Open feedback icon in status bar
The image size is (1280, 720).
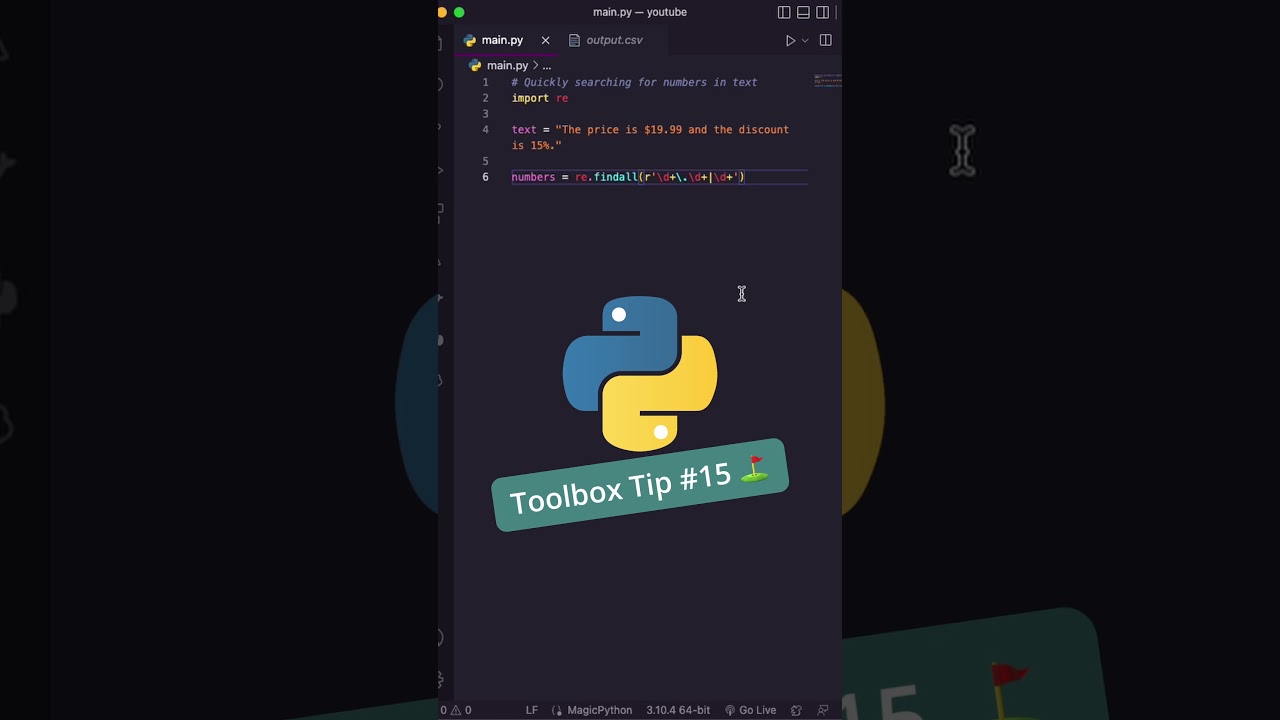(822, 710)
